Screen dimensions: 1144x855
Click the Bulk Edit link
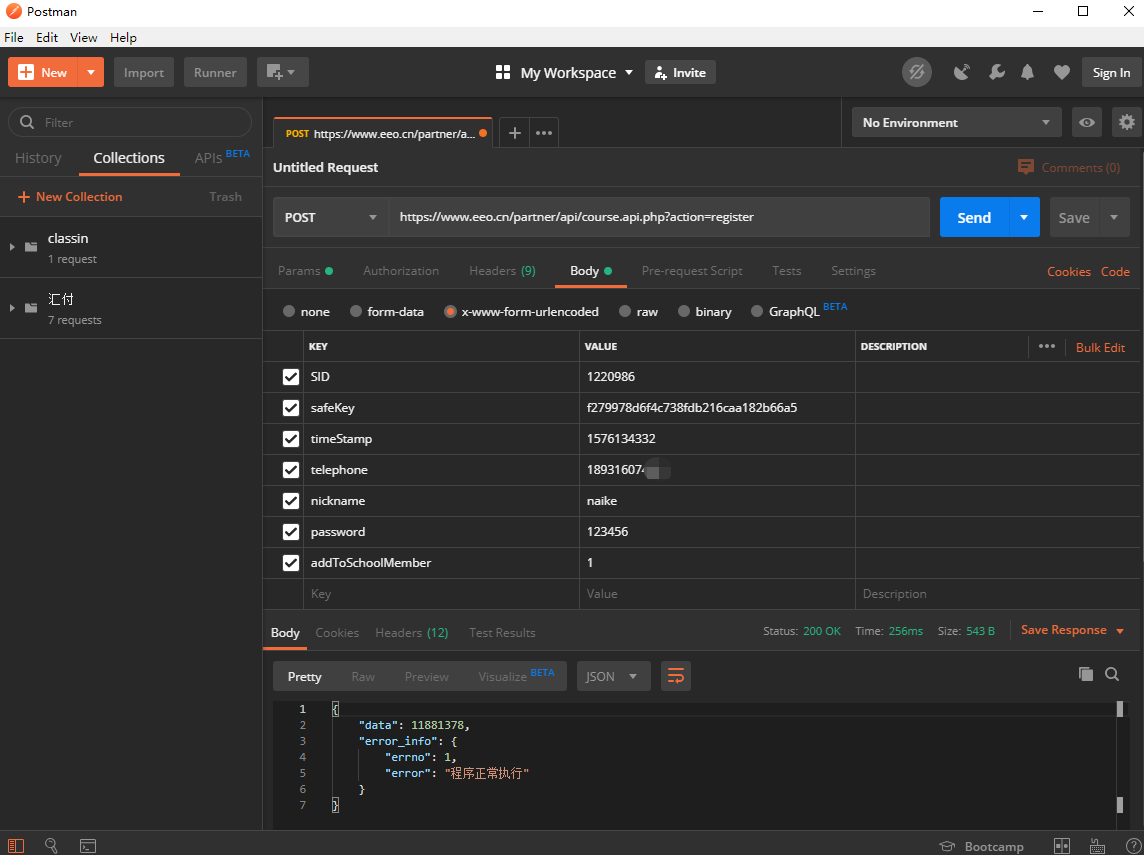click(x=1100, y=347)
